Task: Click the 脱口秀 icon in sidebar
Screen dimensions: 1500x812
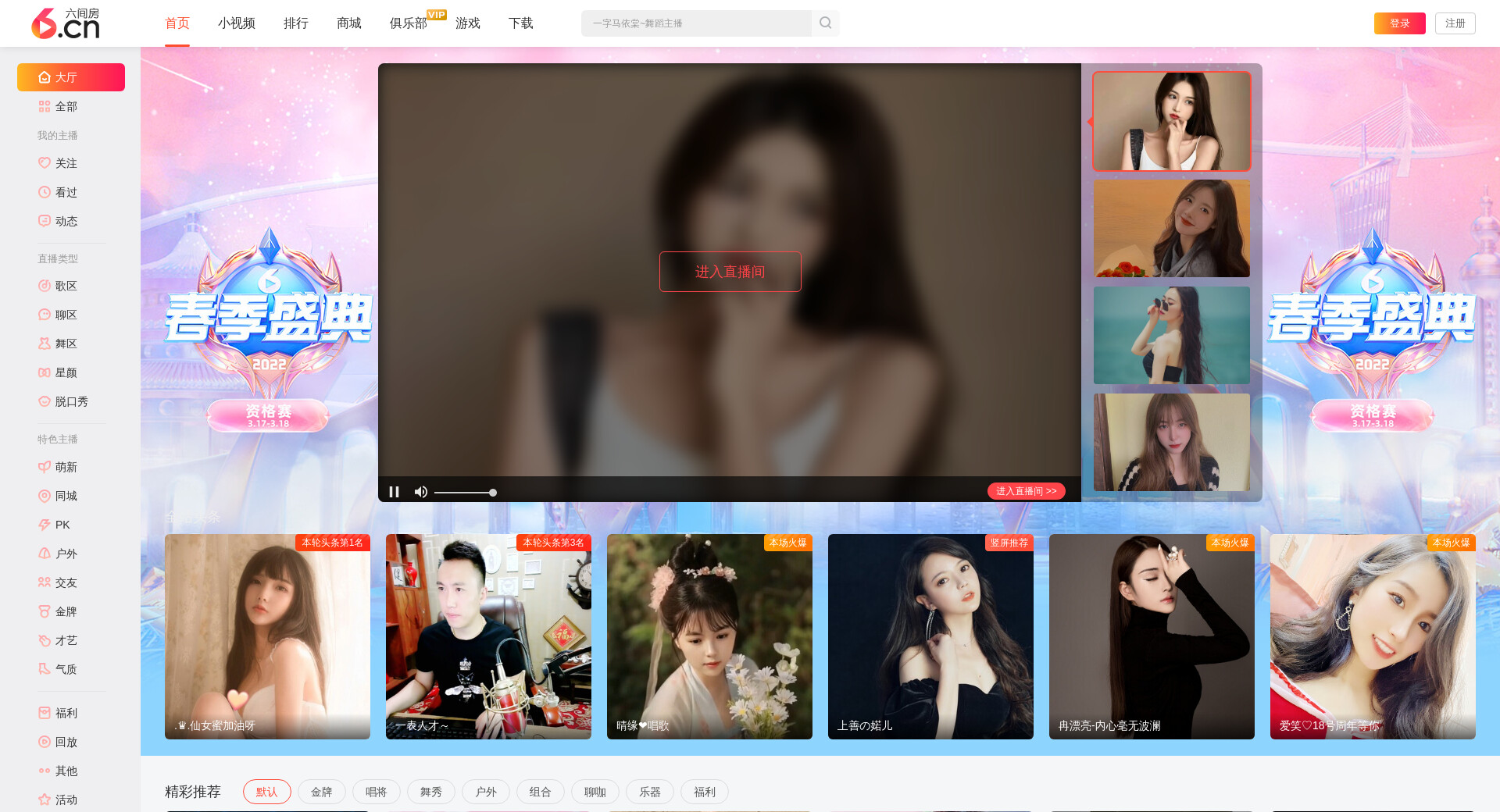Action: (x=45, y=401)
